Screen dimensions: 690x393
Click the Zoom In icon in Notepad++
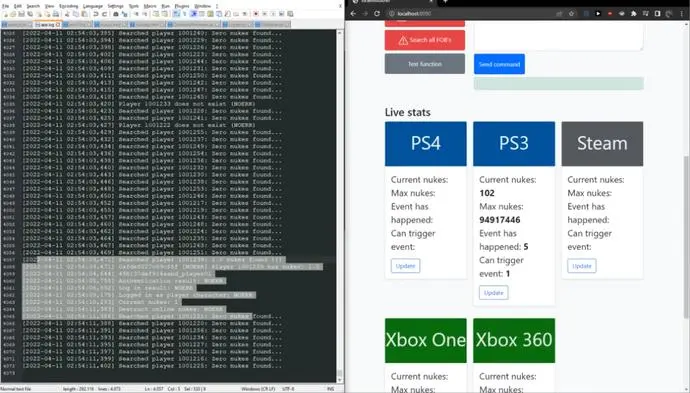(x=136, y=14)
